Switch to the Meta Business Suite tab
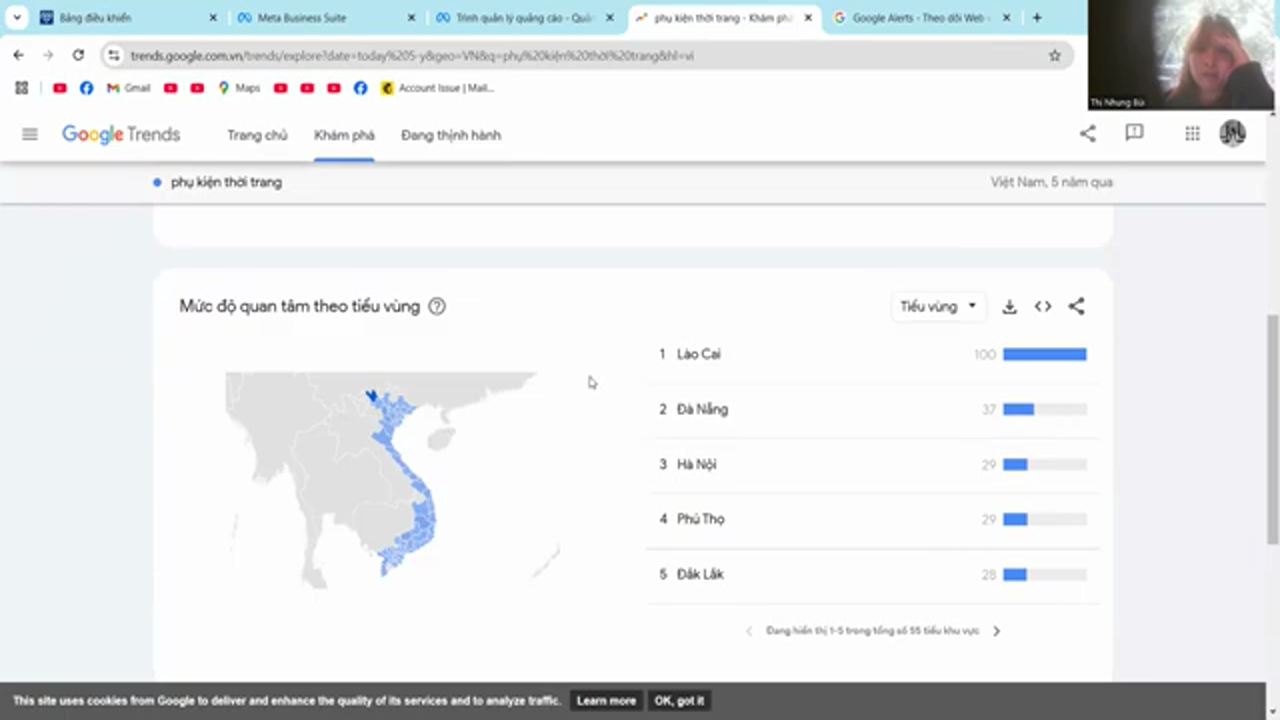The image size is (1280, 720). pyautogui.click(x=325, y=18)
